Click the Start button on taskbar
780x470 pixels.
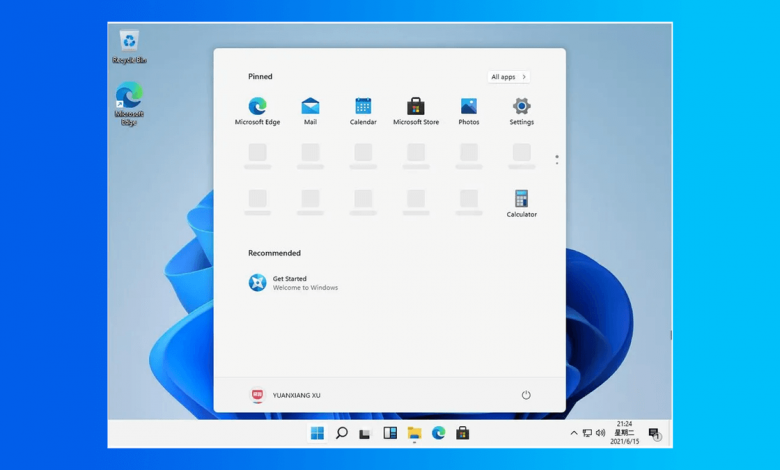coord(317,433)
